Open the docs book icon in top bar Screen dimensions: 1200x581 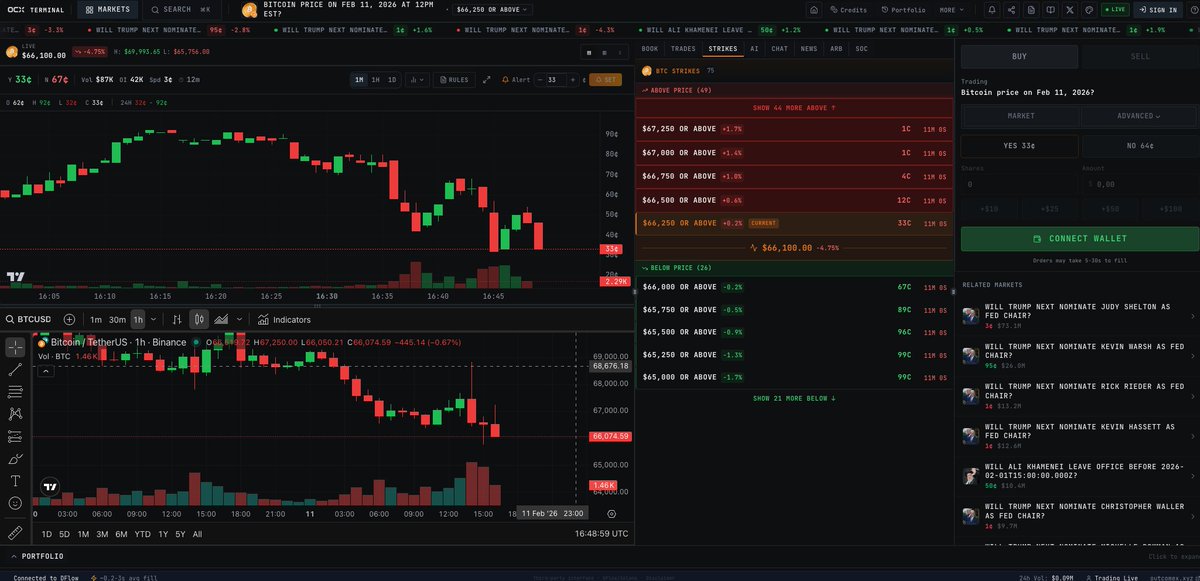click(x=1050, y=10)
